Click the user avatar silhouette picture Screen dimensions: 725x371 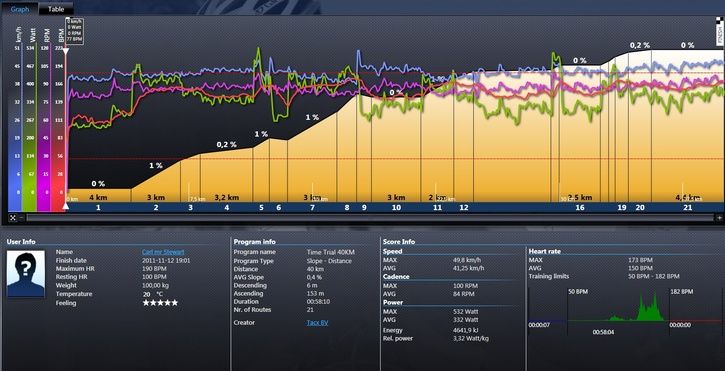pos(26,274)
